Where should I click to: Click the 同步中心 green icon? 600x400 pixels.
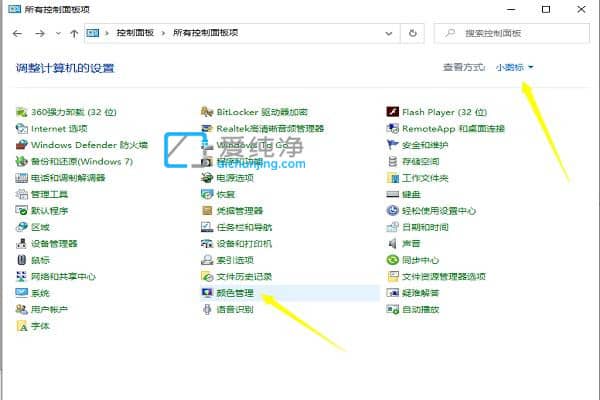393,260
